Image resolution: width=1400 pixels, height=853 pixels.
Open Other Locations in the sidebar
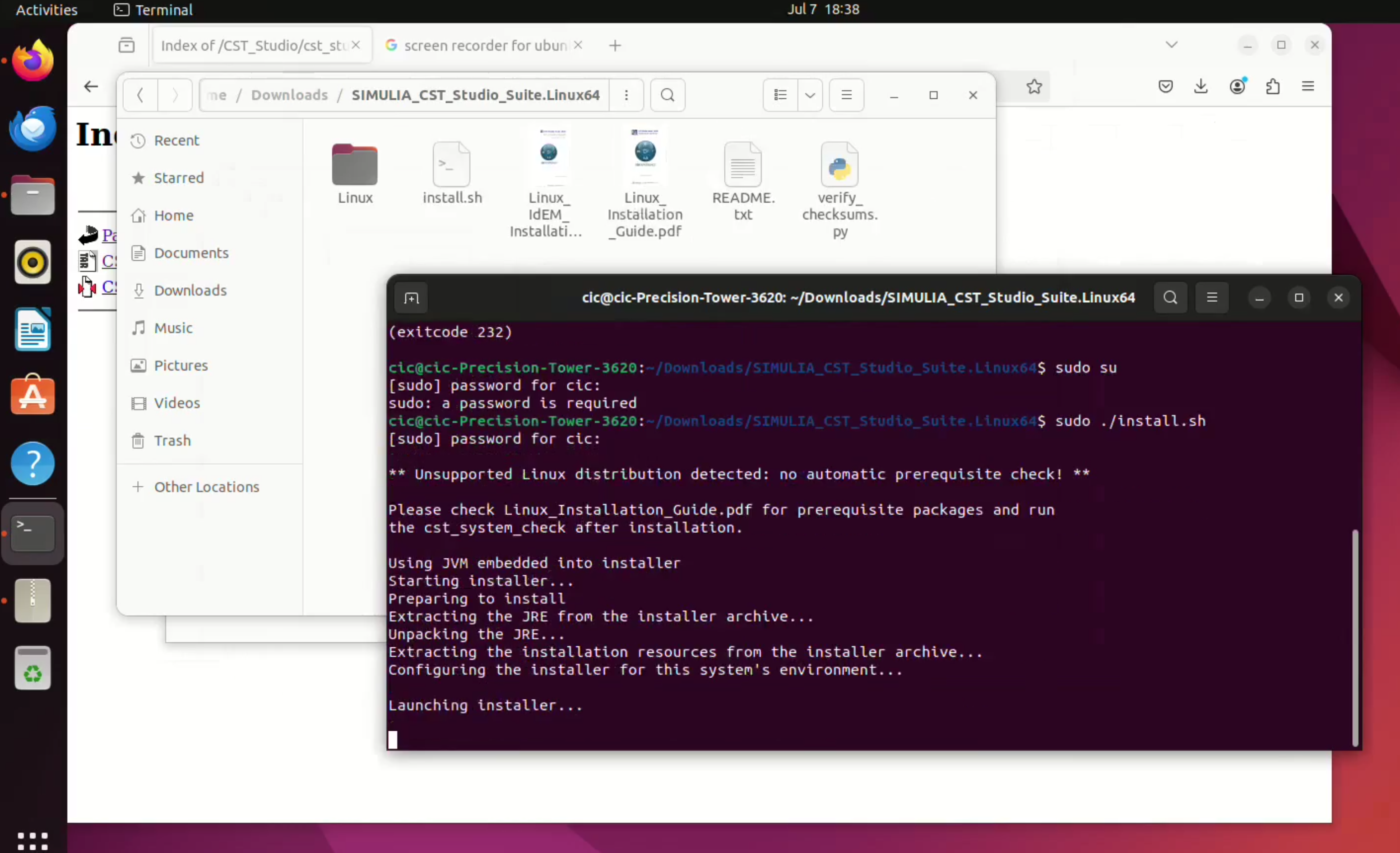[210, 487]
